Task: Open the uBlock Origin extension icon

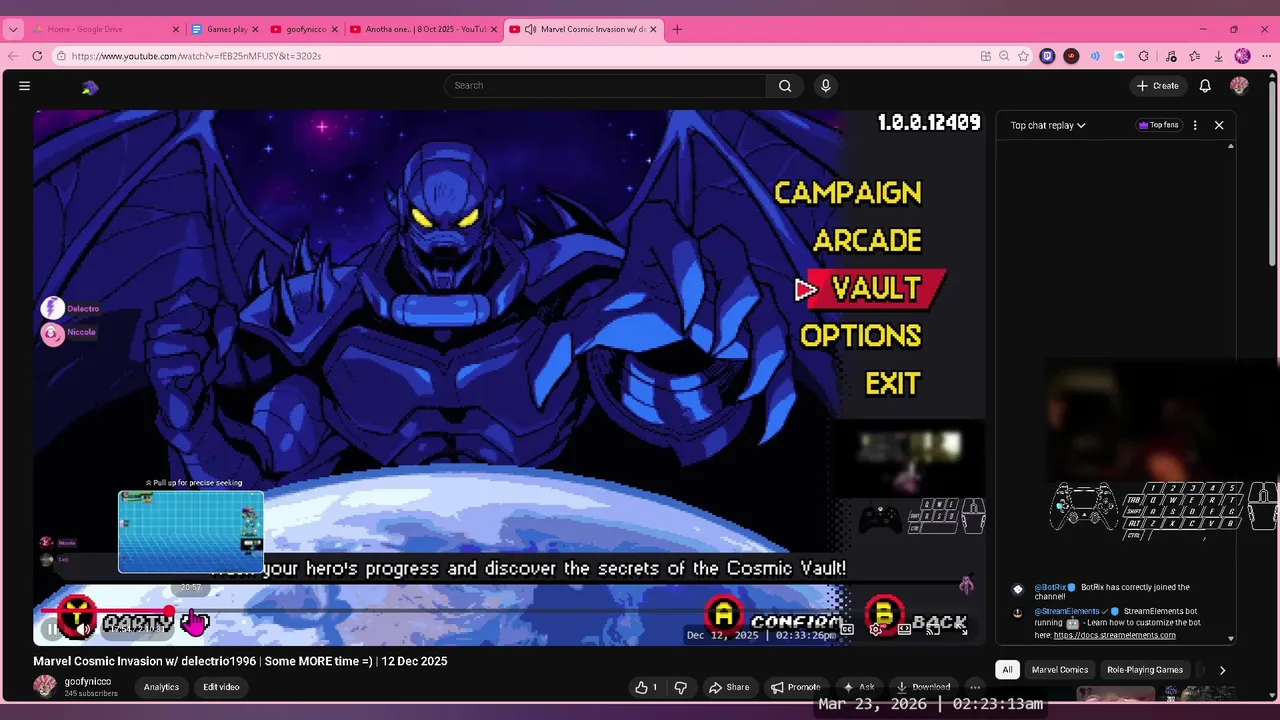Action: 1071,56
